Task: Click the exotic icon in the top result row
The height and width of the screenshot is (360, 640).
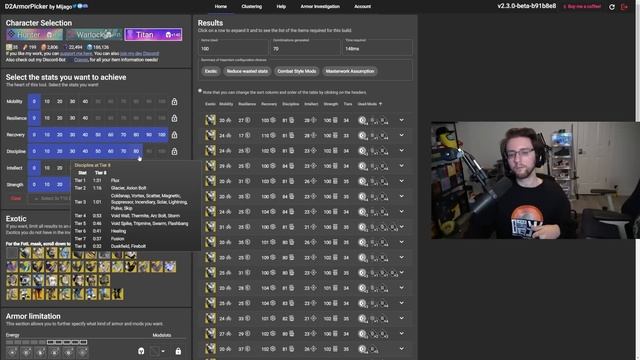Action: [210, 120]
